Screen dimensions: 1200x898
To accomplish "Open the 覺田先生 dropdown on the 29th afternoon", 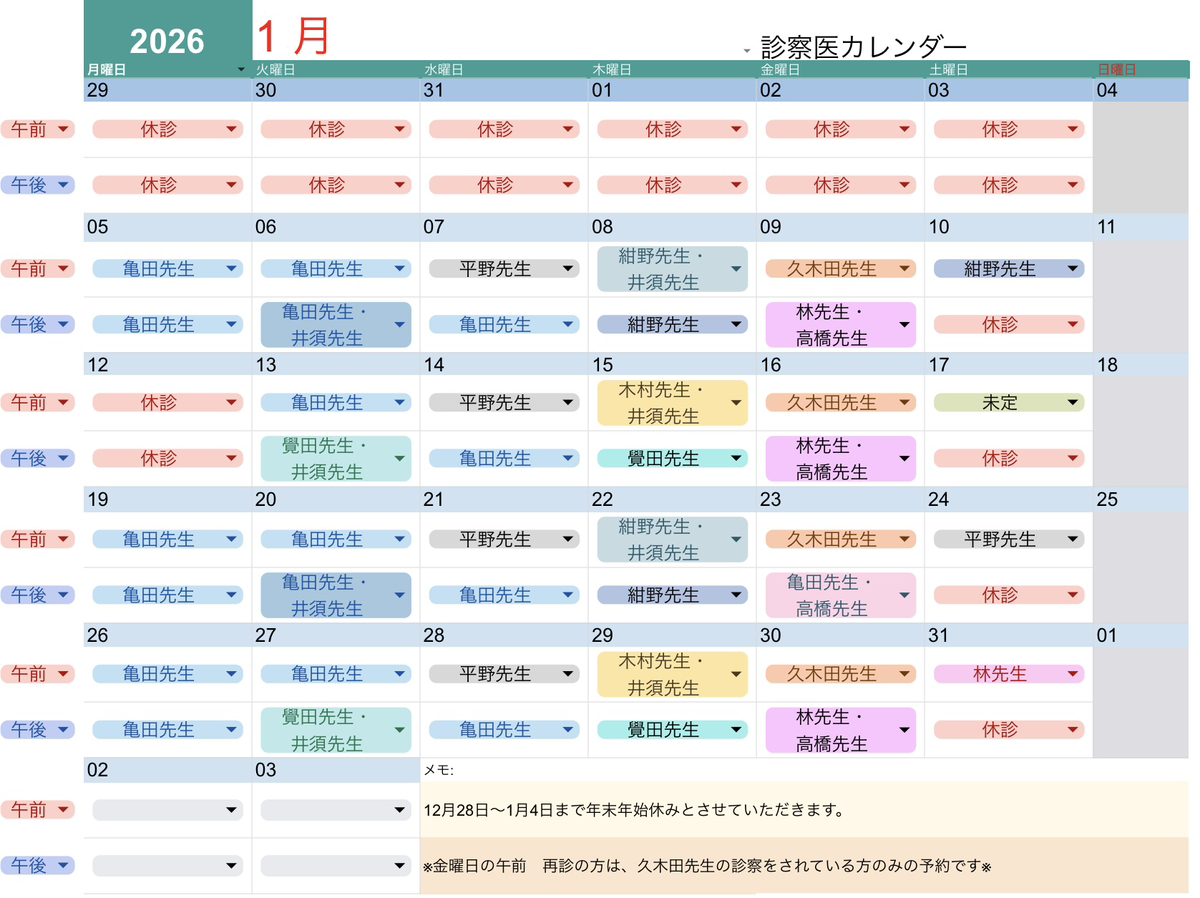I will tap(736, 730).
